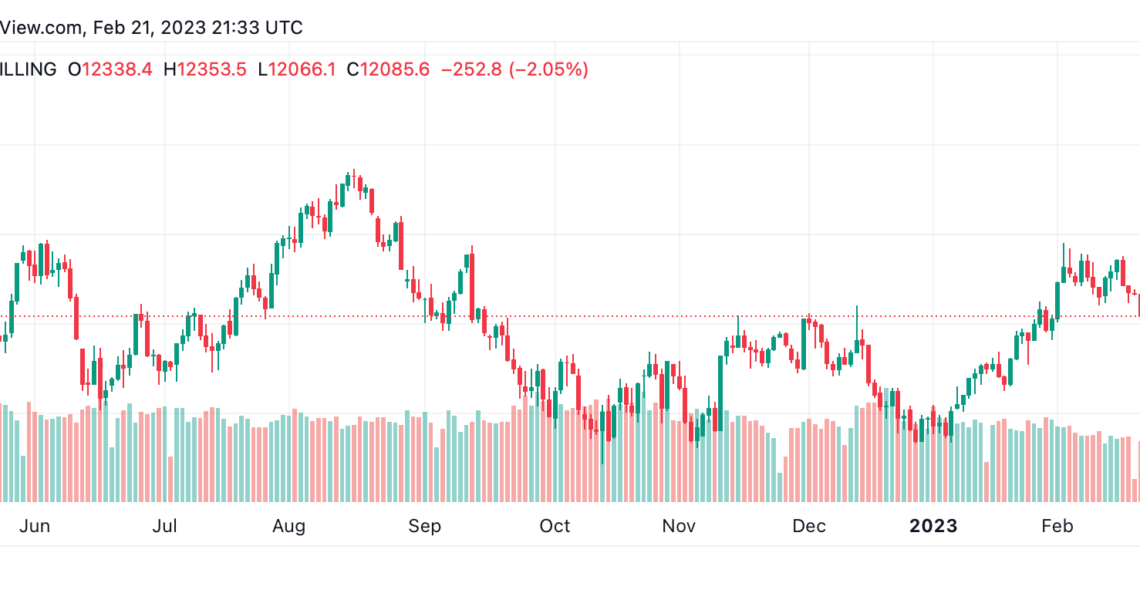
Task: Click the Feb 21, 2023 21:33 UTC timestamp
Action: tap(198, 28)
